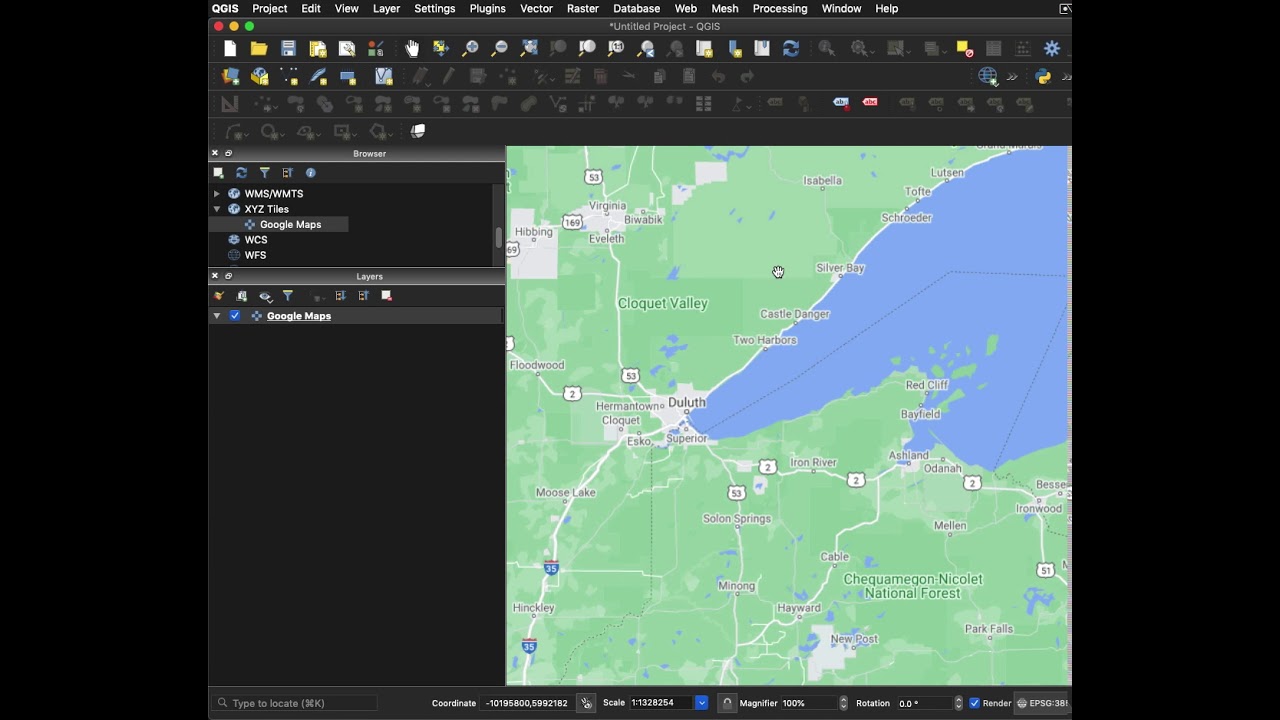
Task: Click the New GeoPackage Layer icon
Action: coord(260,76)
